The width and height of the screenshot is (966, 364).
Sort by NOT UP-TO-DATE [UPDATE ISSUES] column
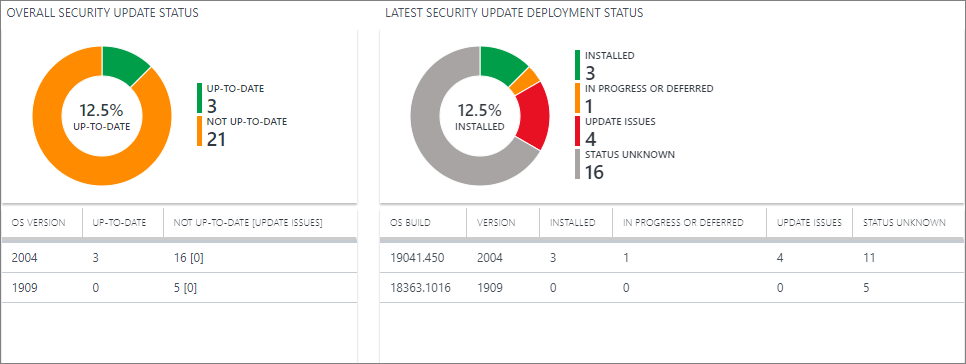(248, 223)
